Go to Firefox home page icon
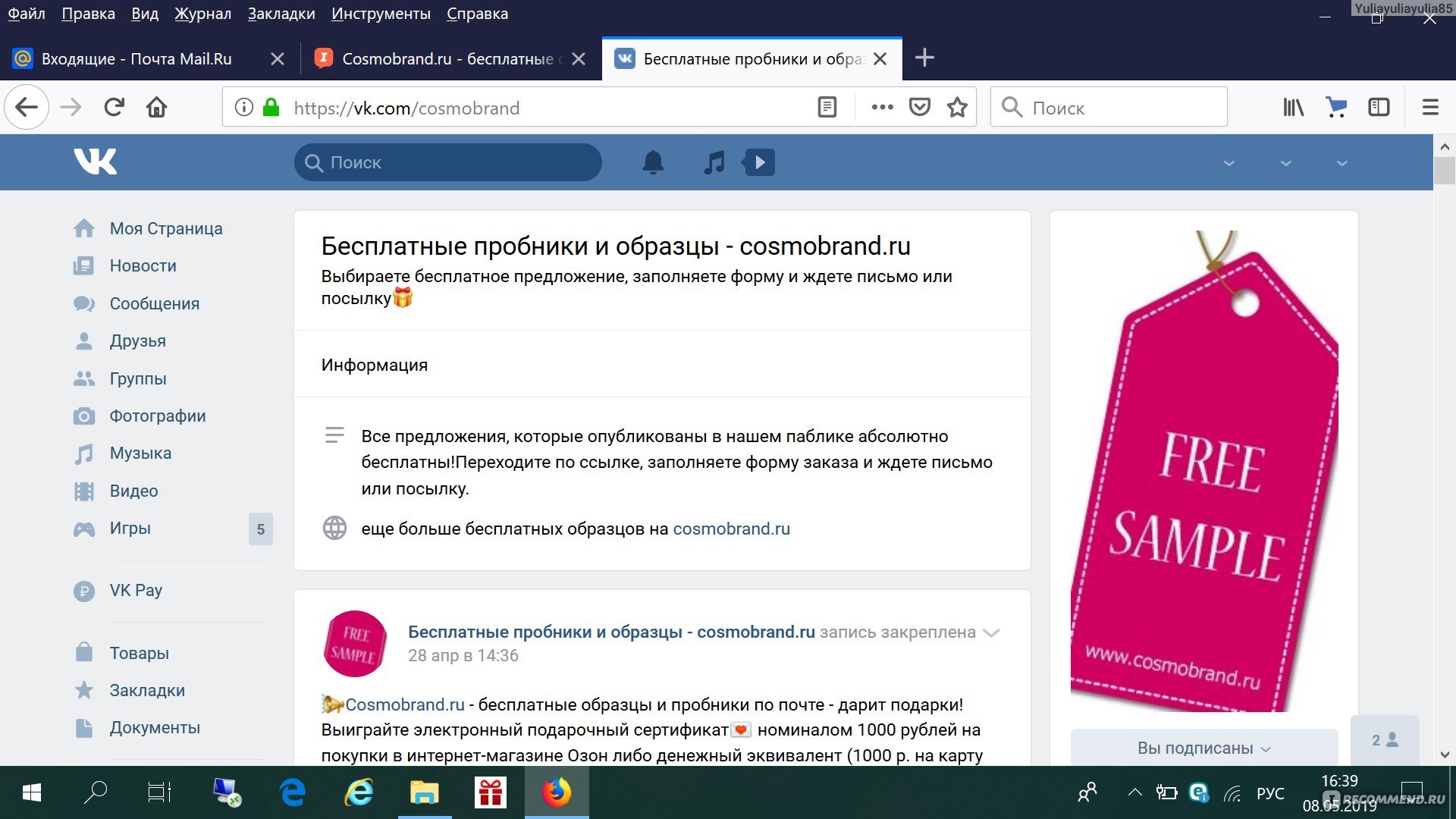 (x=156, y=107)
